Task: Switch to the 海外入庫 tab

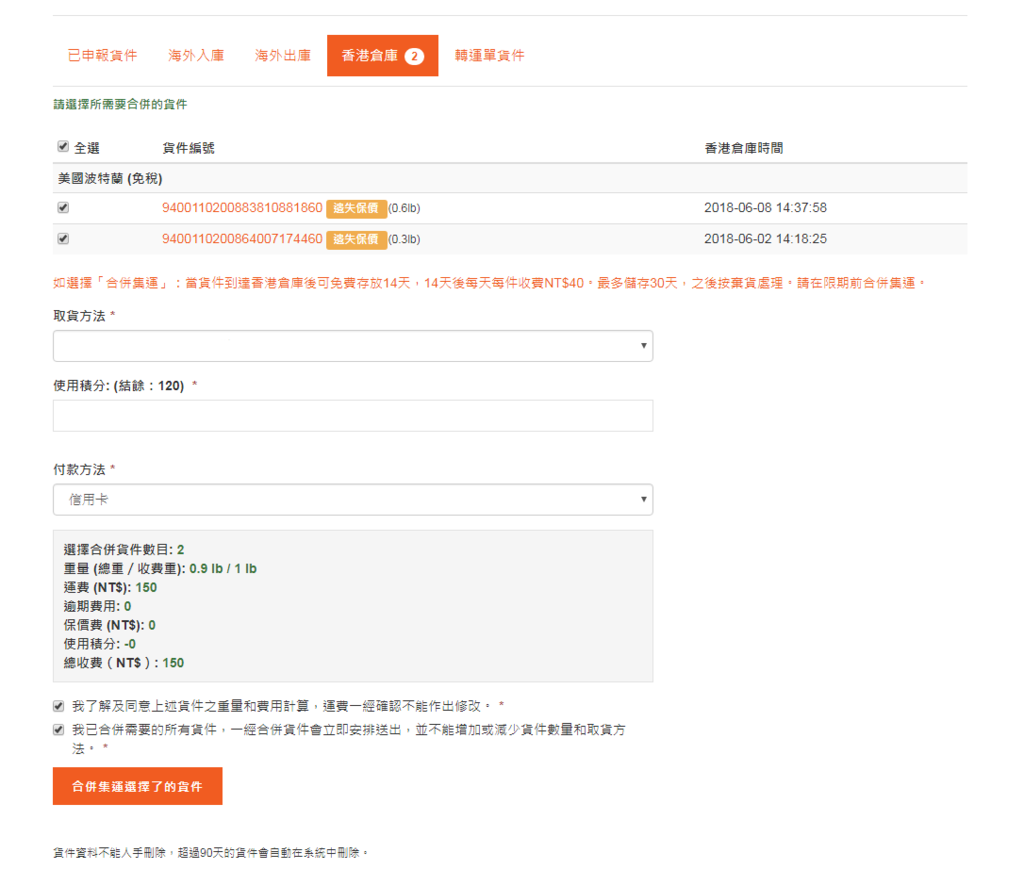Action: click(196, 56)
